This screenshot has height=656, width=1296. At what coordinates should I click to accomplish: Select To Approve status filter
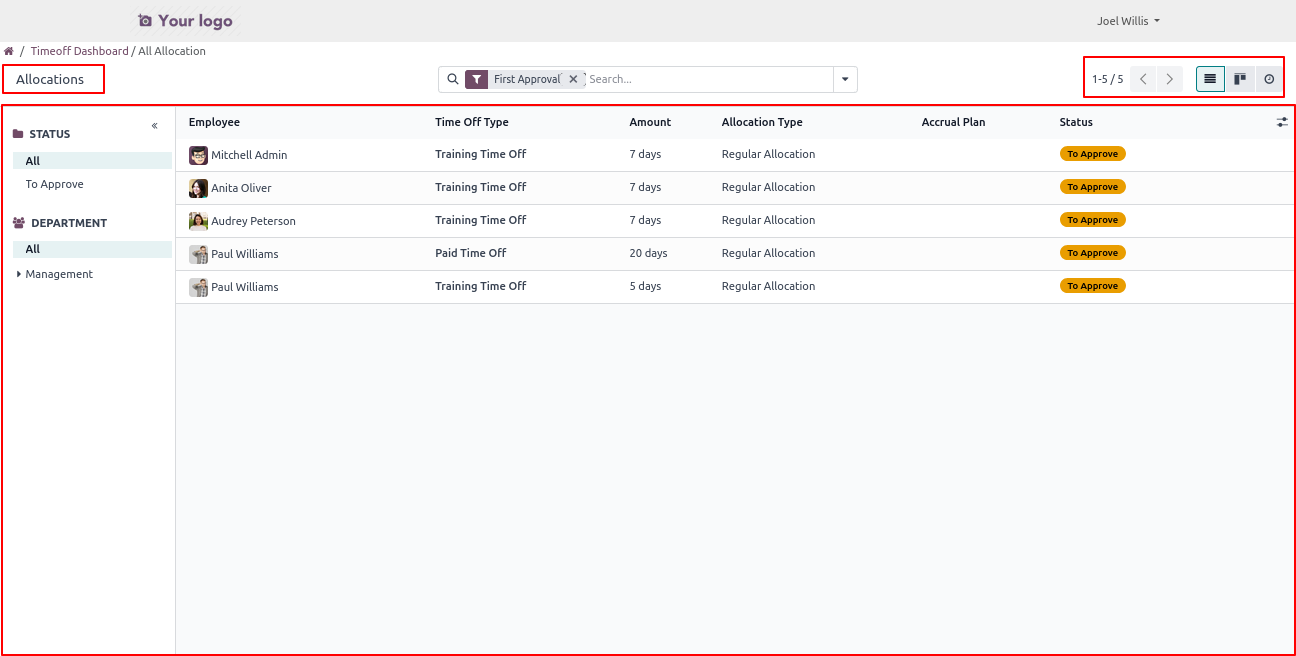pyautogui.click(x=54, y=184)
